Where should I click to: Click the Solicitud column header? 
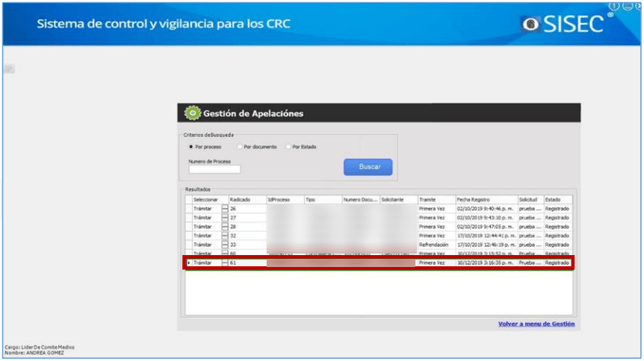point(531,200)
